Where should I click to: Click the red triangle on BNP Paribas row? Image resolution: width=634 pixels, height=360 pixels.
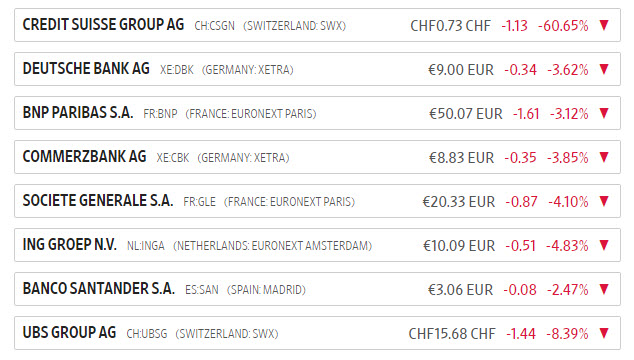coord(604,113)
